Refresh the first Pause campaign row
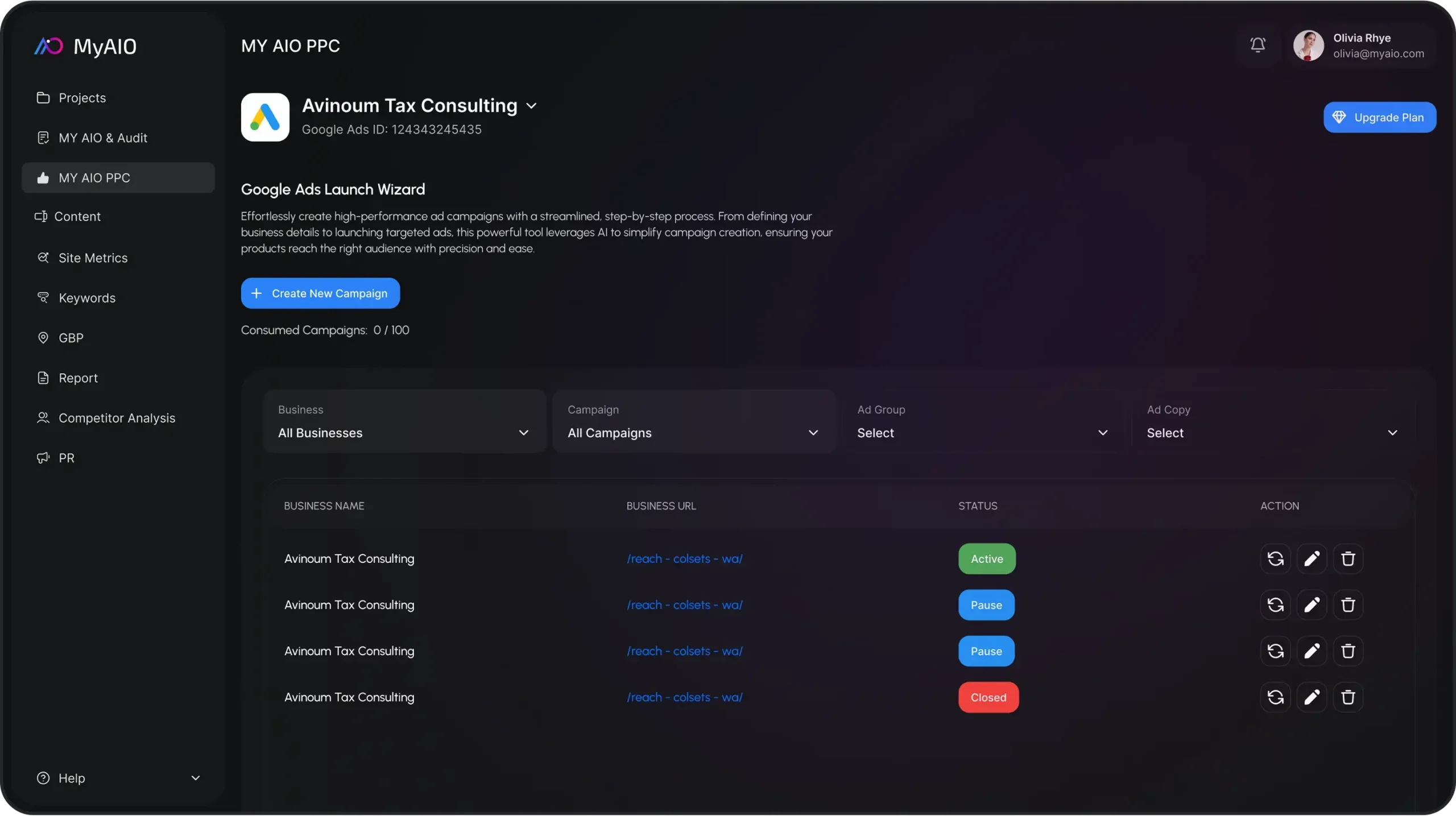This screenshot has width=1456, height=816. (1276, 605)
